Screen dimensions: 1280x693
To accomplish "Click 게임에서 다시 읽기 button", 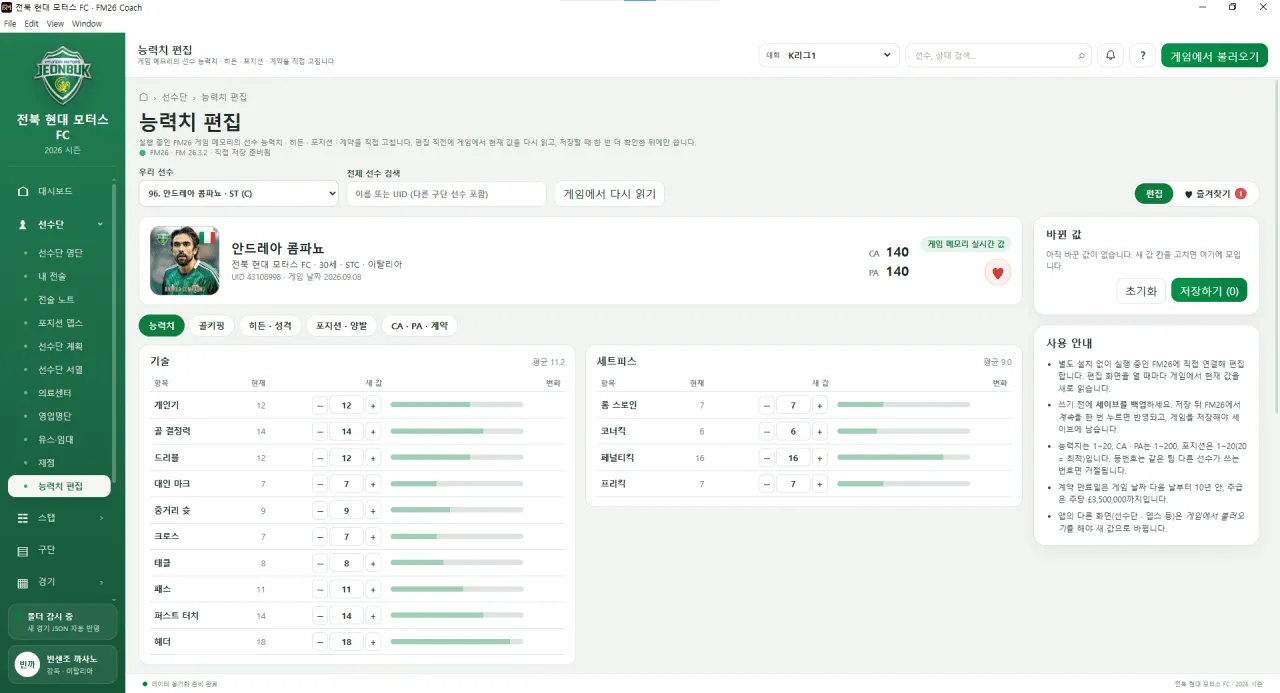I will tap(610, 194).
